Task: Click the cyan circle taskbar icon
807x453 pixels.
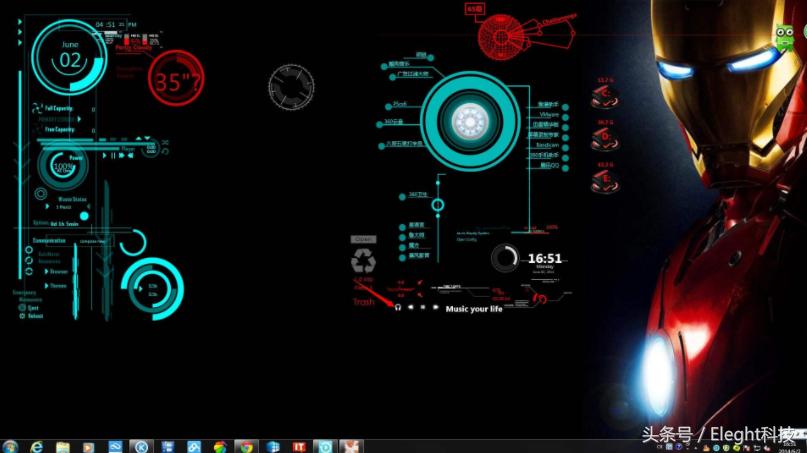Action: pos(325,447)
